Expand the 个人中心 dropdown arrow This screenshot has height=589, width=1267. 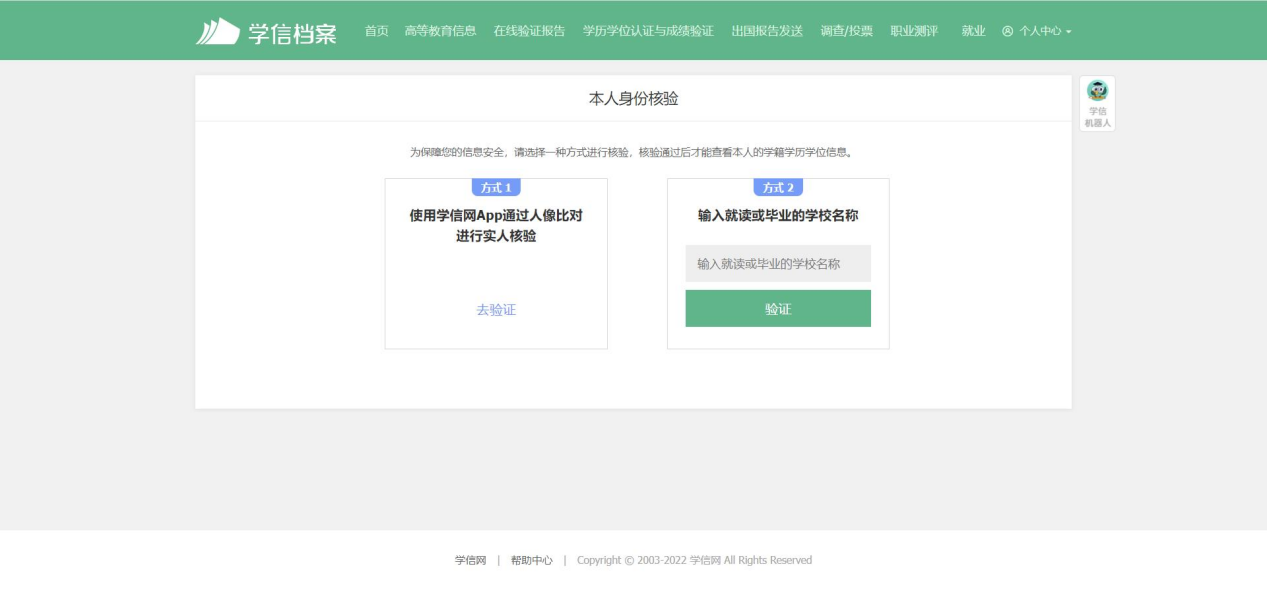tap(1069, 32)
